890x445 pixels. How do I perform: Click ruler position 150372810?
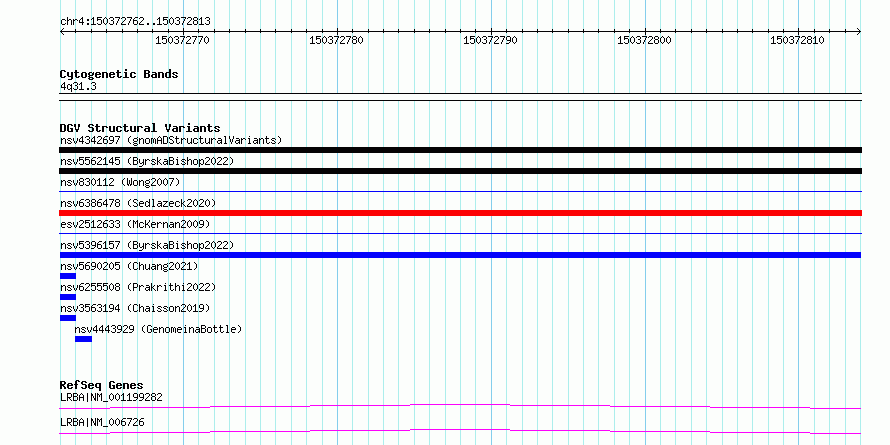click(x=797, y=40)
